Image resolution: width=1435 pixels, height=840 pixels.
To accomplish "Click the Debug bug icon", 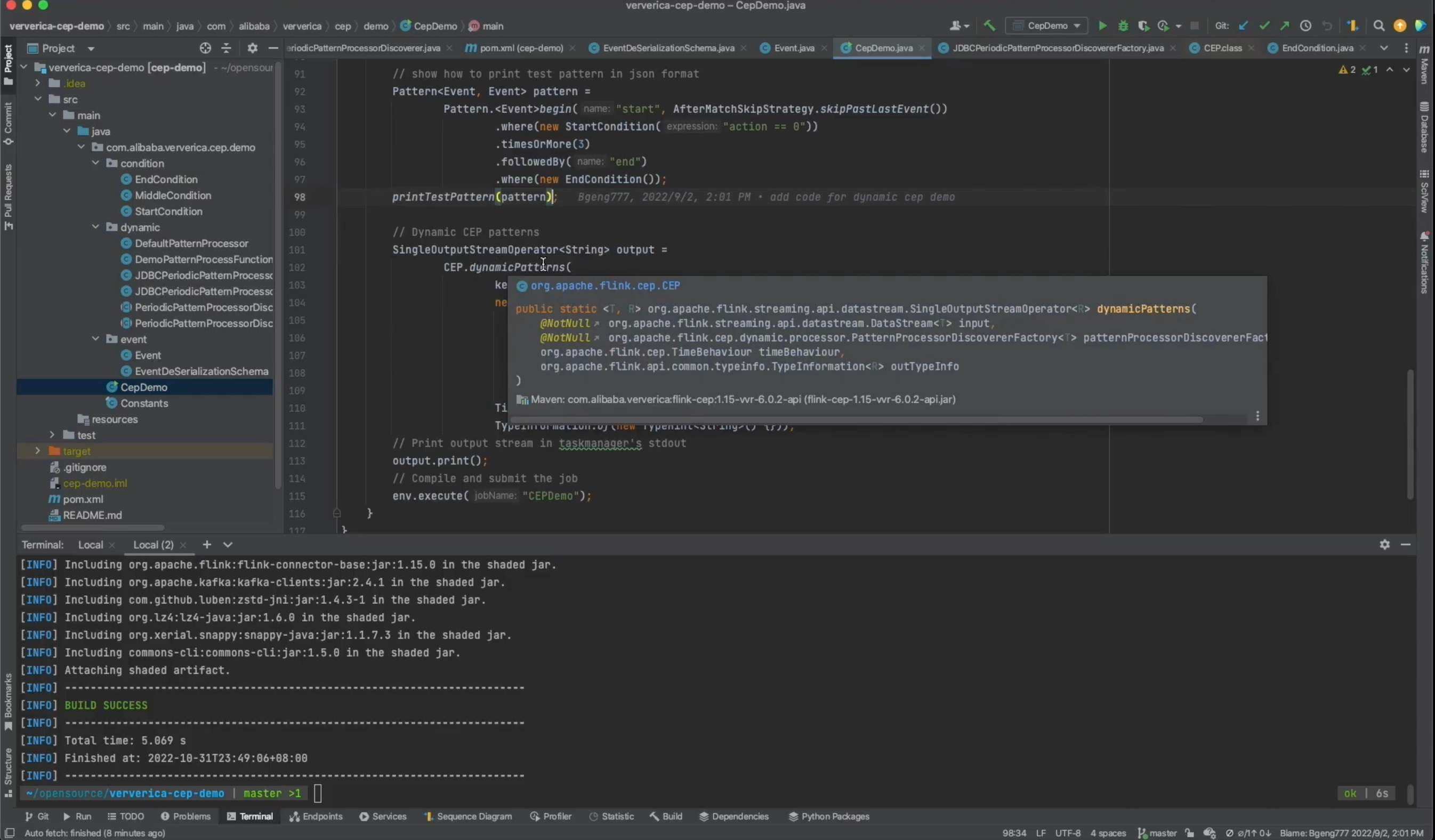I will [x=1123, y=26].
